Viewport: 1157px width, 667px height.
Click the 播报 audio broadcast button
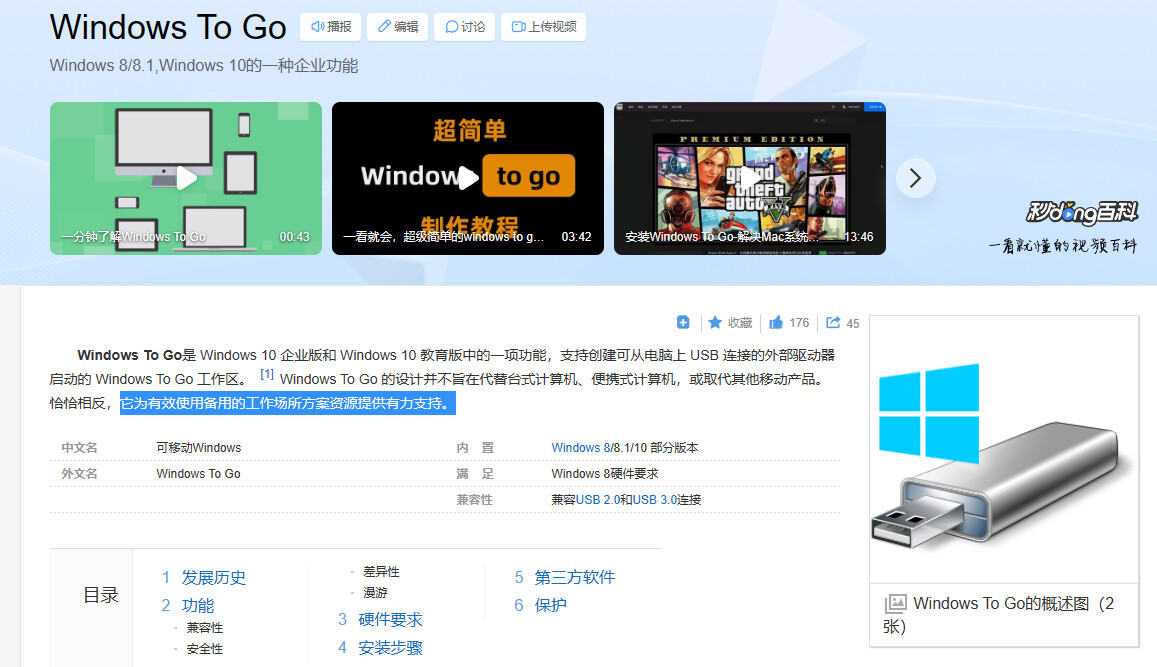[x=331, y=27]
